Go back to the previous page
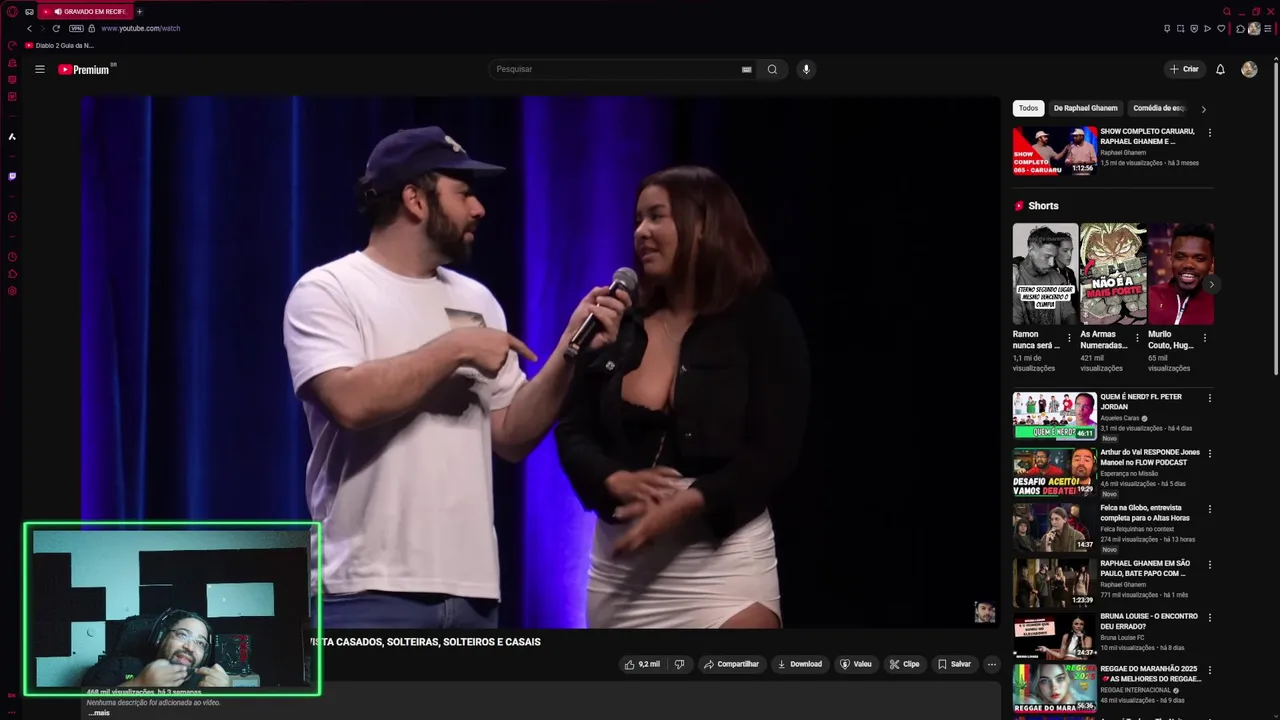 [29, 28]
